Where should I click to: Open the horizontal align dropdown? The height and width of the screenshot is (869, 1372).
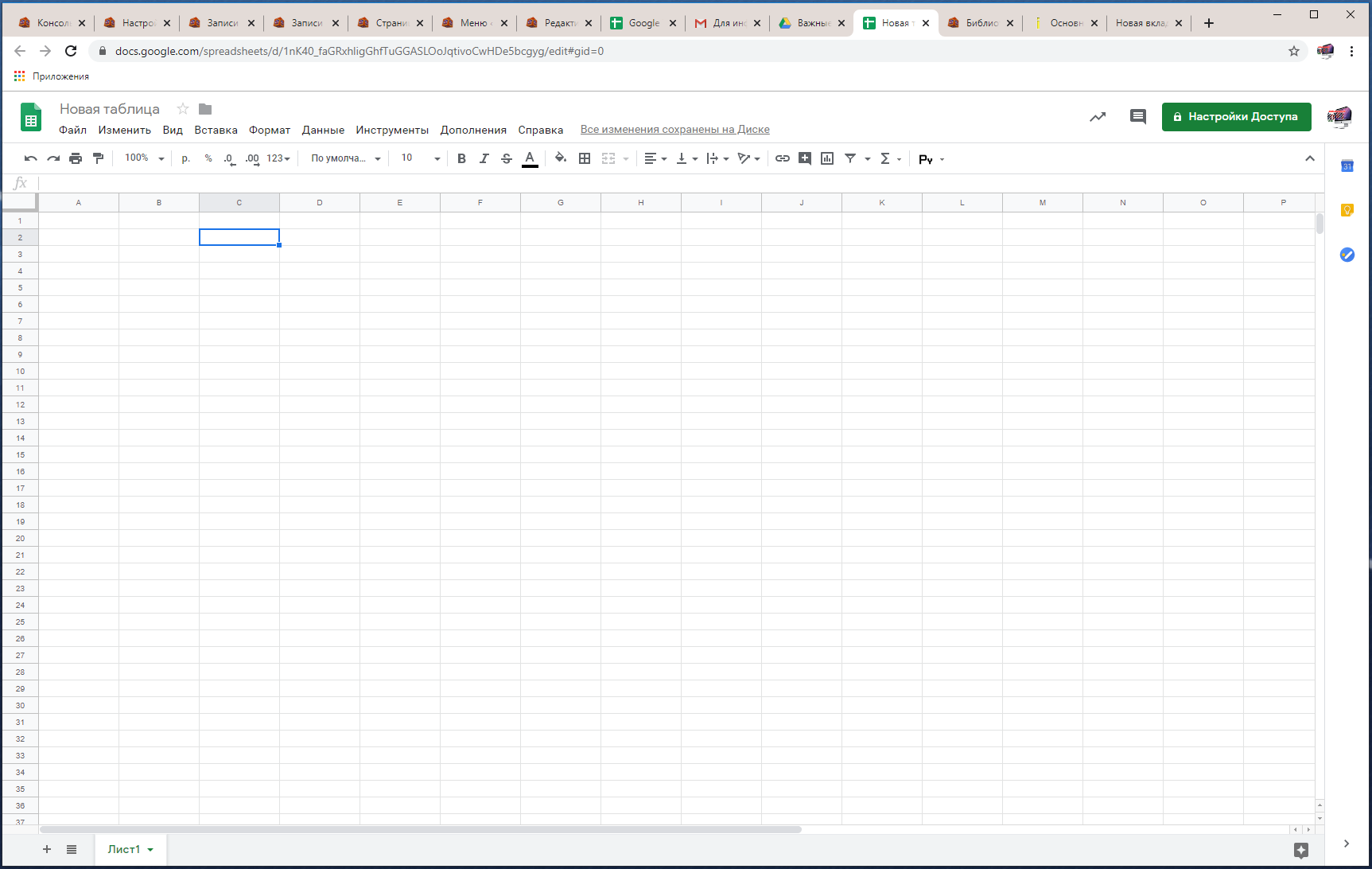[x=655, y=158]
